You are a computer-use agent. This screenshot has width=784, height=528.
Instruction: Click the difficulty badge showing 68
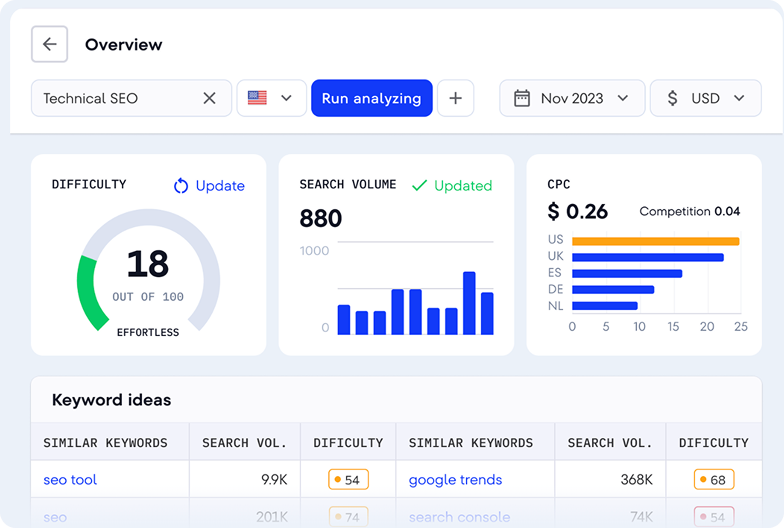point(714,480)
